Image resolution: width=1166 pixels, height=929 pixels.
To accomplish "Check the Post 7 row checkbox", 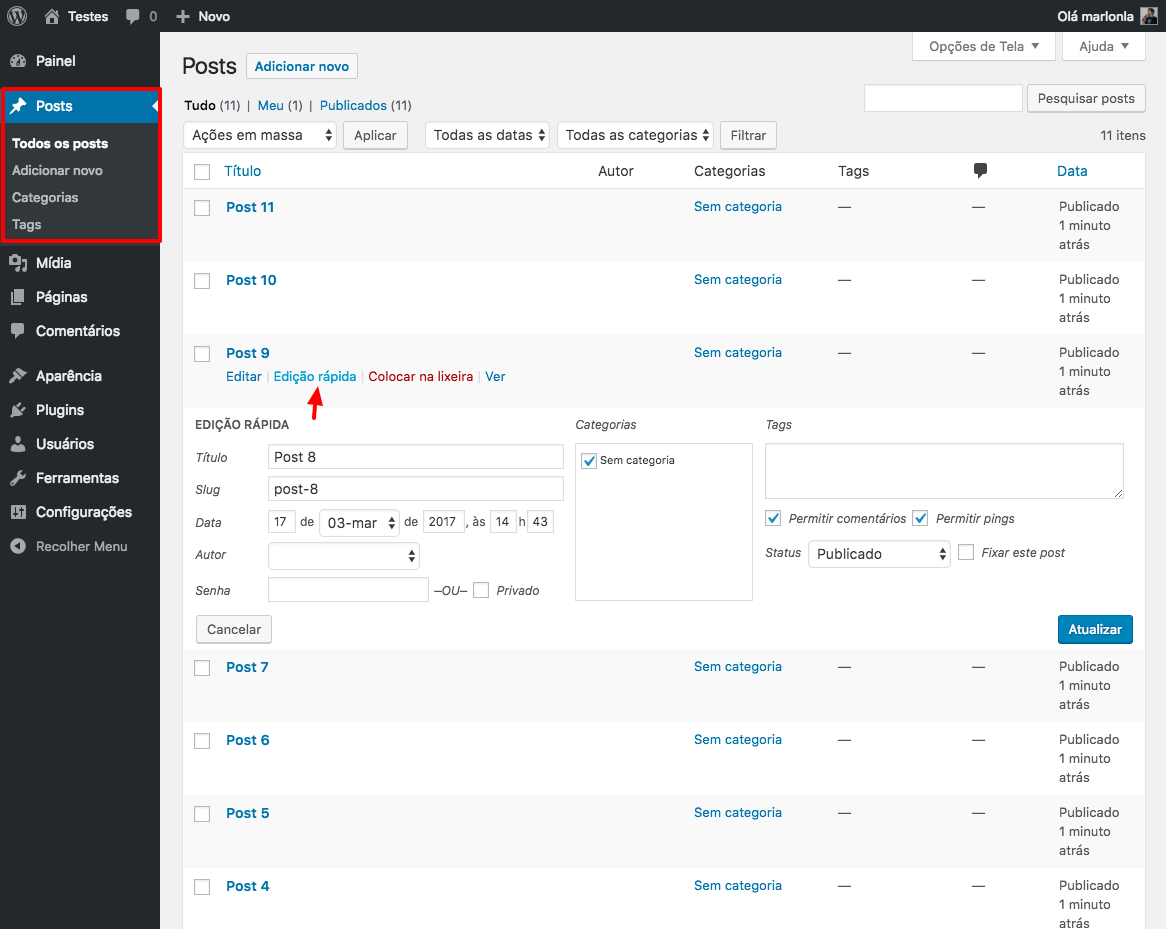I will pyautogui.click(x=202, y=668).
